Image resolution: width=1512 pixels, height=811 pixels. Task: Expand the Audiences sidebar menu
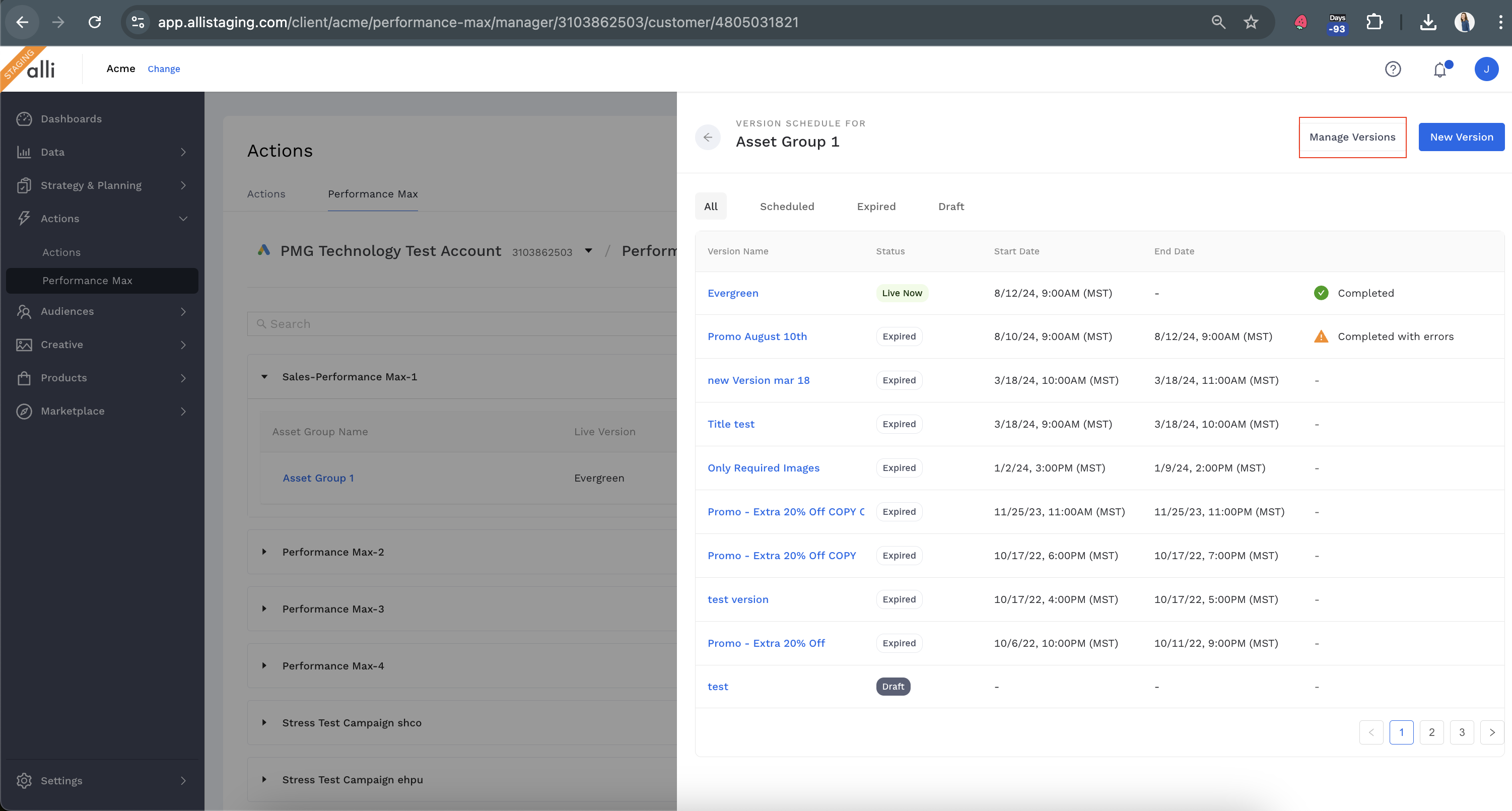pos(183,312)
